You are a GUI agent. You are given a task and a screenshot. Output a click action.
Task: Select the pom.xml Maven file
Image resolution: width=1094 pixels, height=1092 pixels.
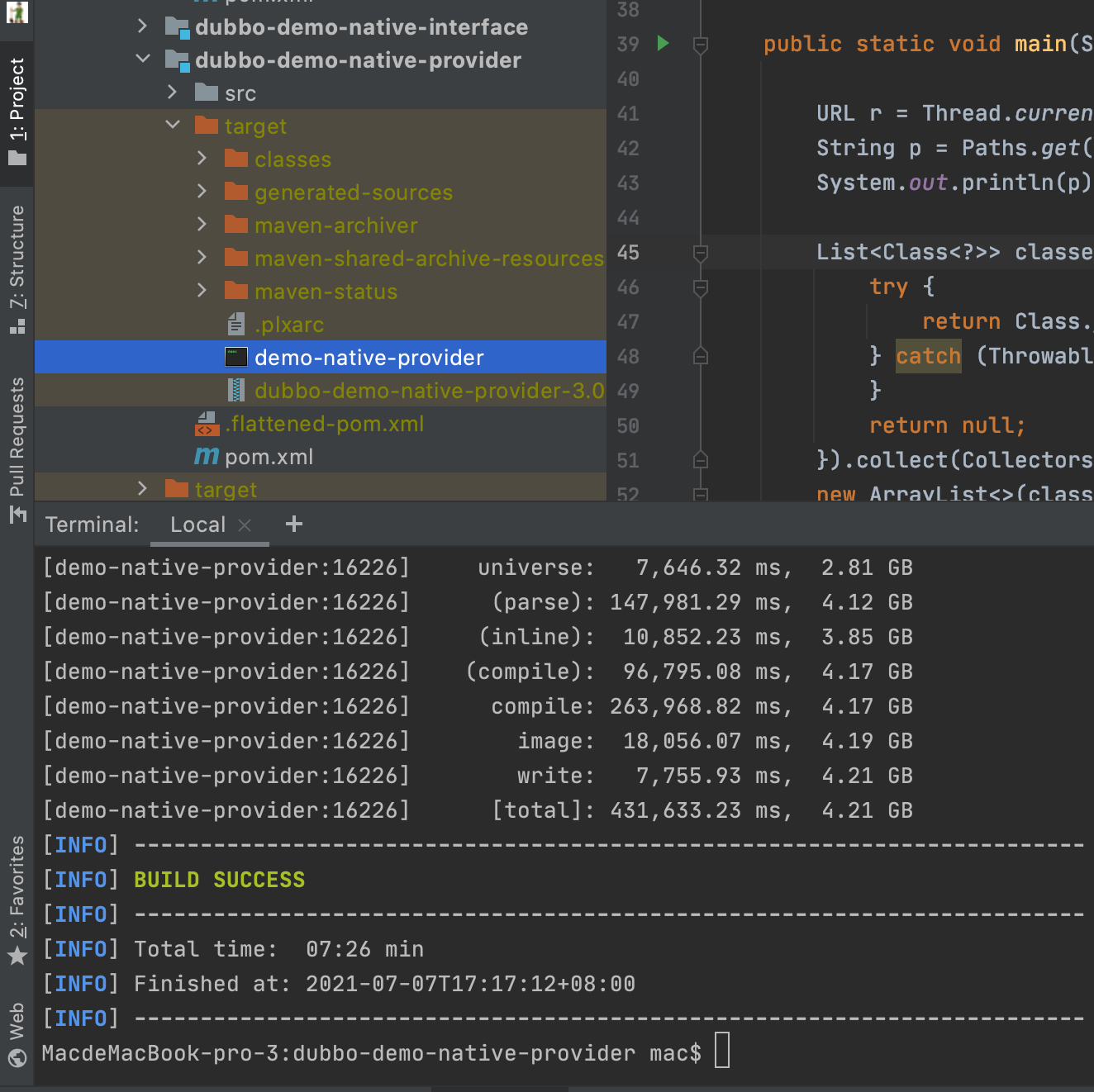click(x=269, y=457)
